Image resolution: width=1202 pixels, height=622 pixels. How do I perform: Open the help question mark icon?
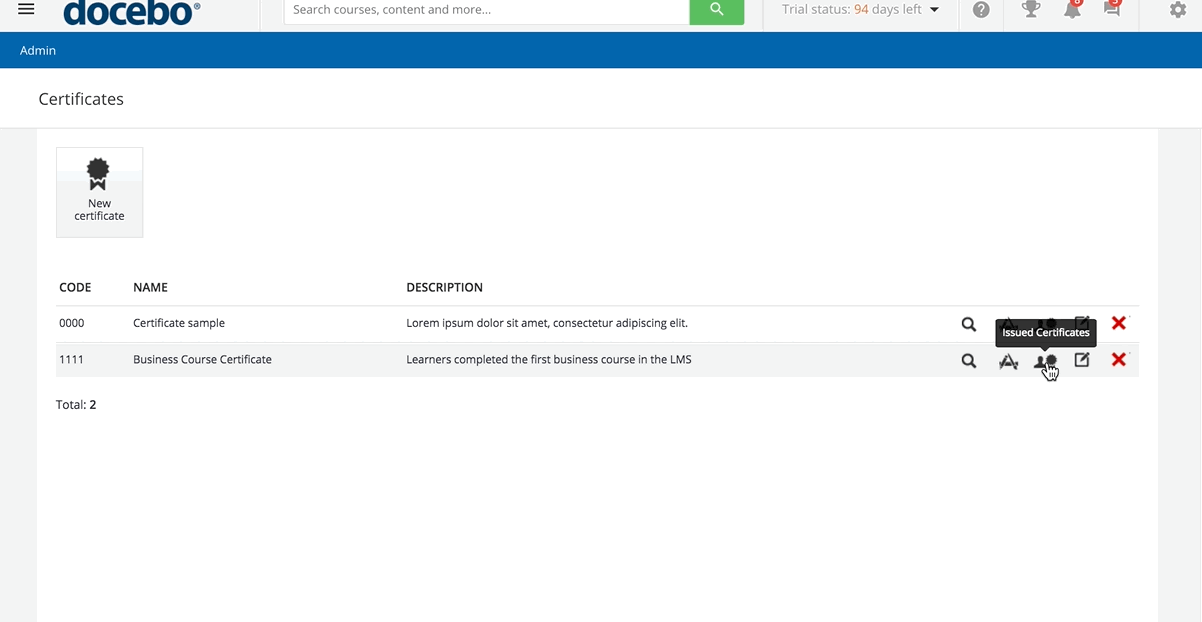(981, 10)
